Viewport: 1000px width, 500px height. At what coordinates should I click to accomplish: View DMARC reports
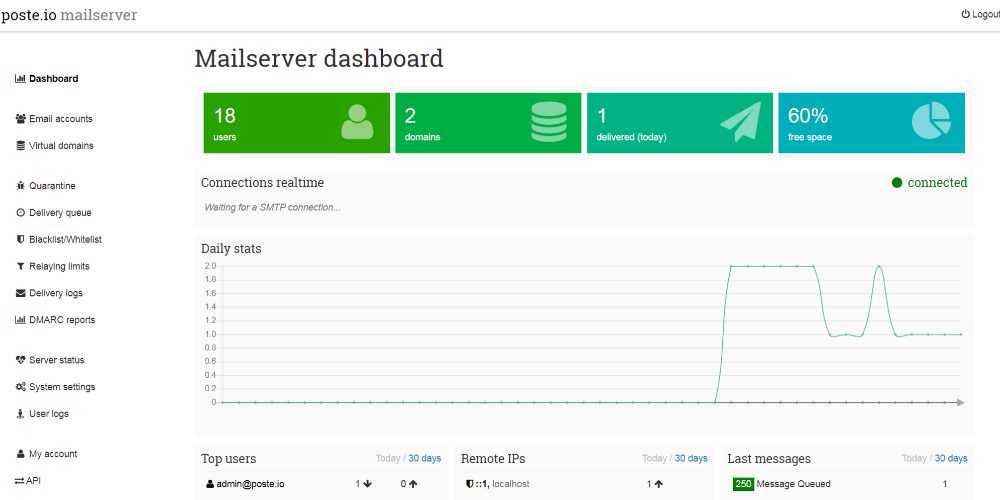(x=62, y=321)
